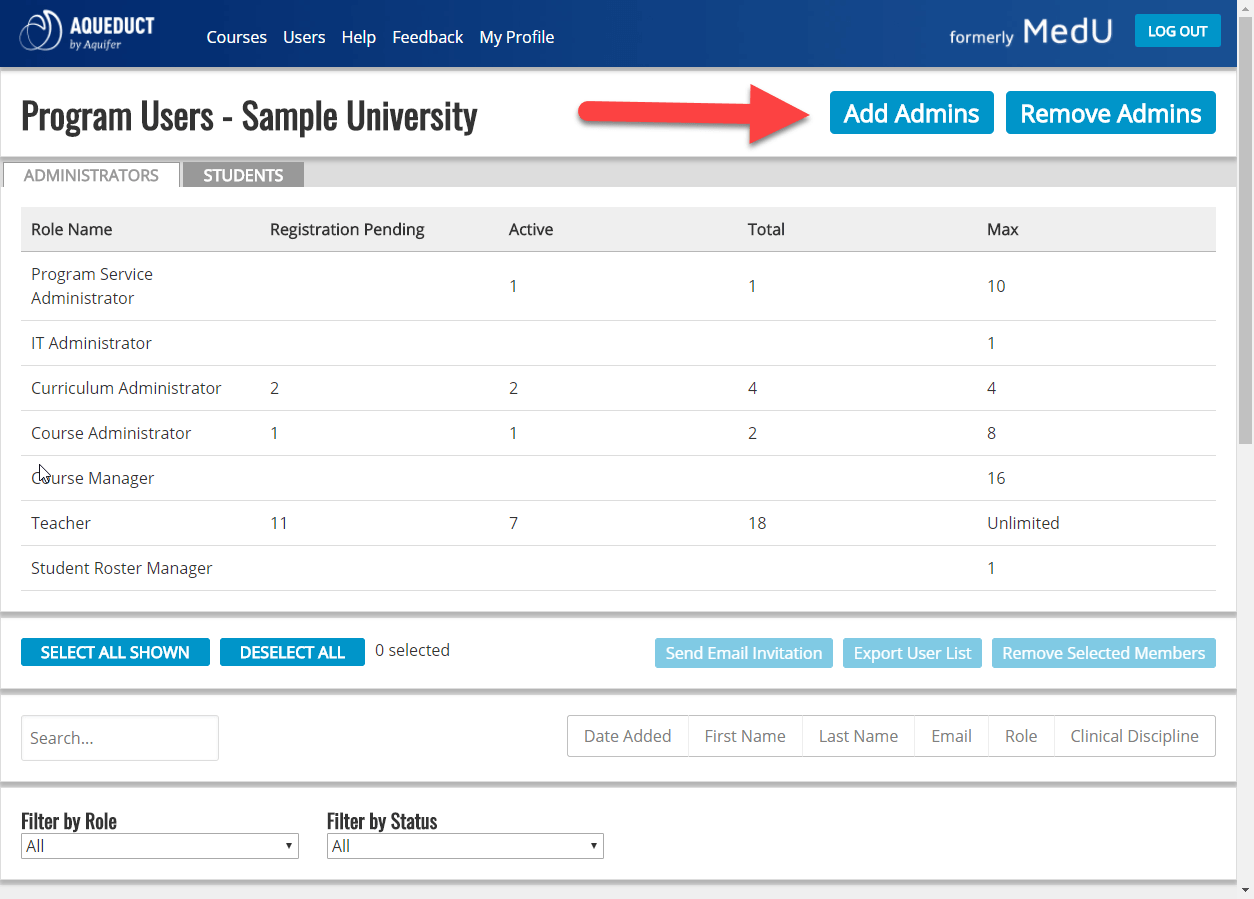Image resolution: width=1254 pixels, height=899 pixels.
Task: Click Student Roster Manager role name
Action: [x=122, y=568]
